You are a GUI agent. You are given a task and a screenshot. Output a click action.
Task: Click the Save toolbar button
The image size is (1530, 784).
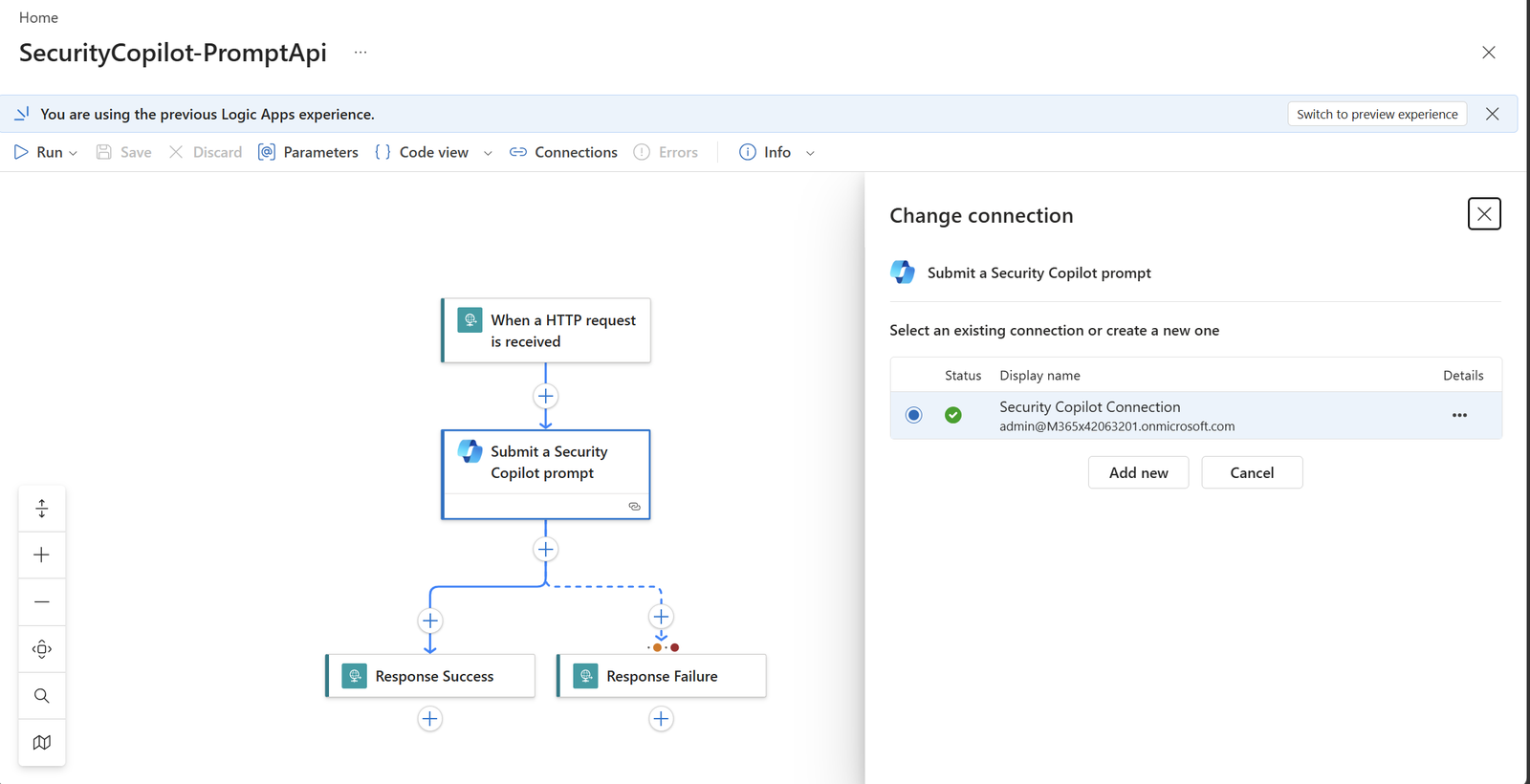(124, 152)
